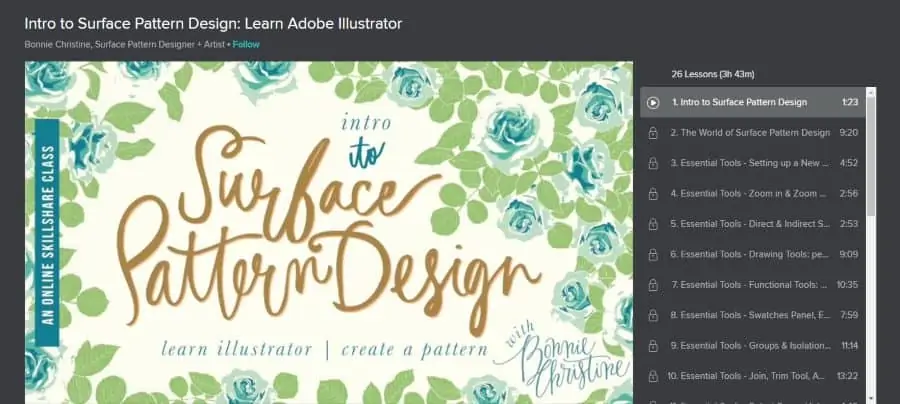This screenshot has height=404, width=900.
Task: Select lesson 1 Intro to Surface Pattern Design
Action: tap(752, 102)
